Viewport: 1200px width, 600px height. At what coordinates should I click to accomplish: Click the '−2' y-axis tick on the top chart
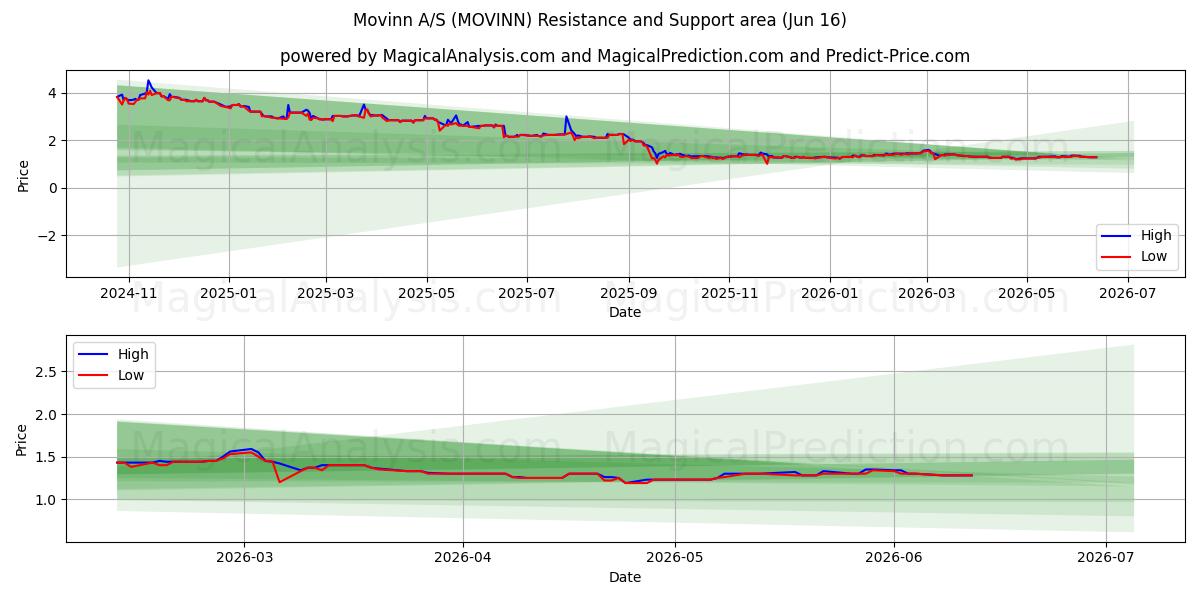click(x=46, y=236)
